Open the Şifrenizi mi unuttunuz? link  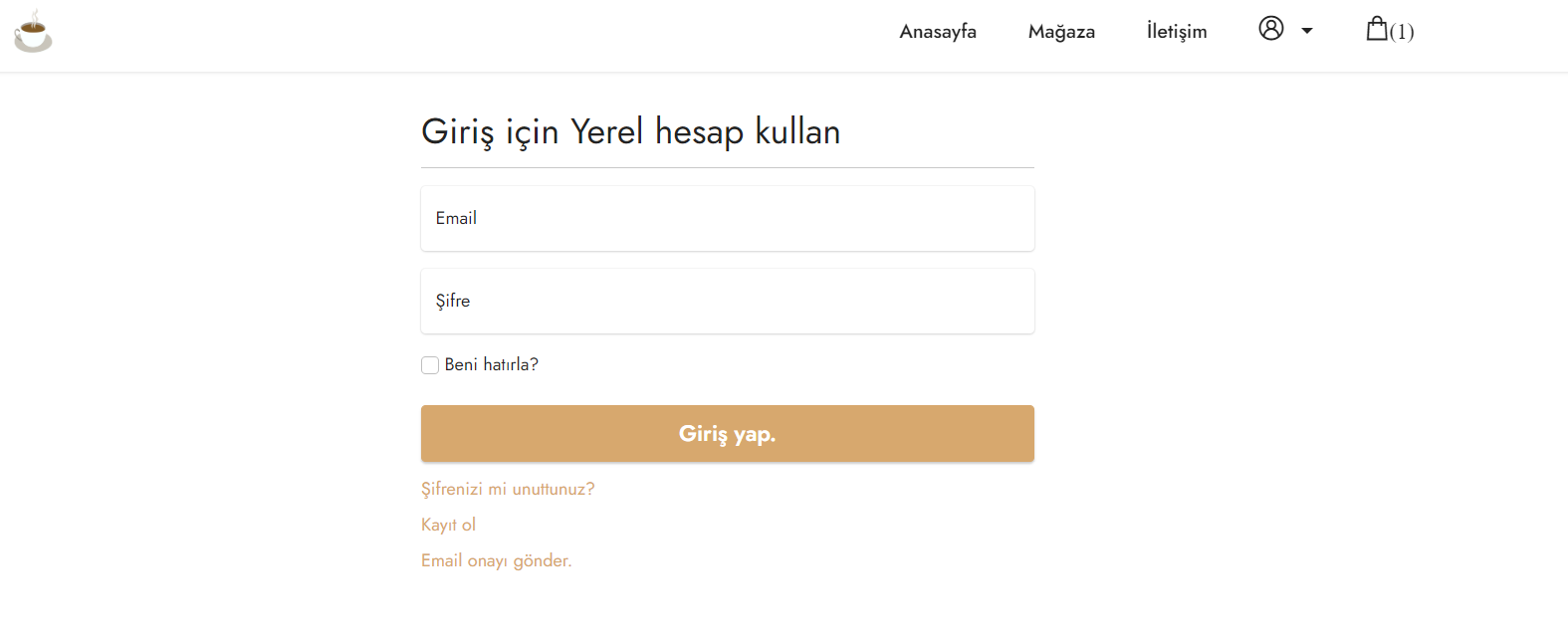(508, 489)
